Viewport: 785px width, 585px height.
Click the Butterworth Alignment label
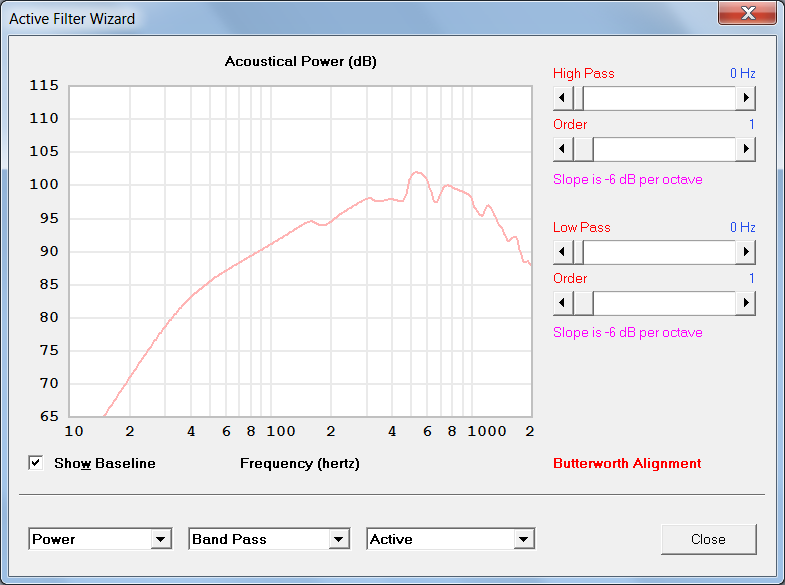tap(627, 463)
